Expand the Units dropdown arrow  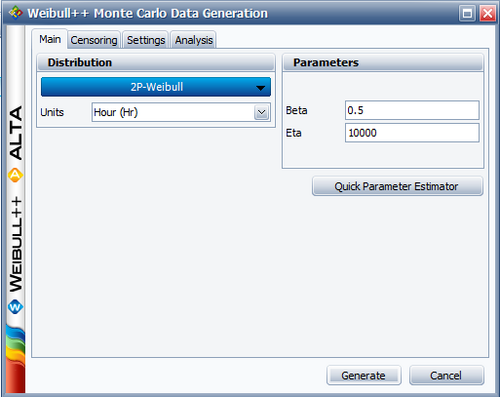(x=262, y=112)
